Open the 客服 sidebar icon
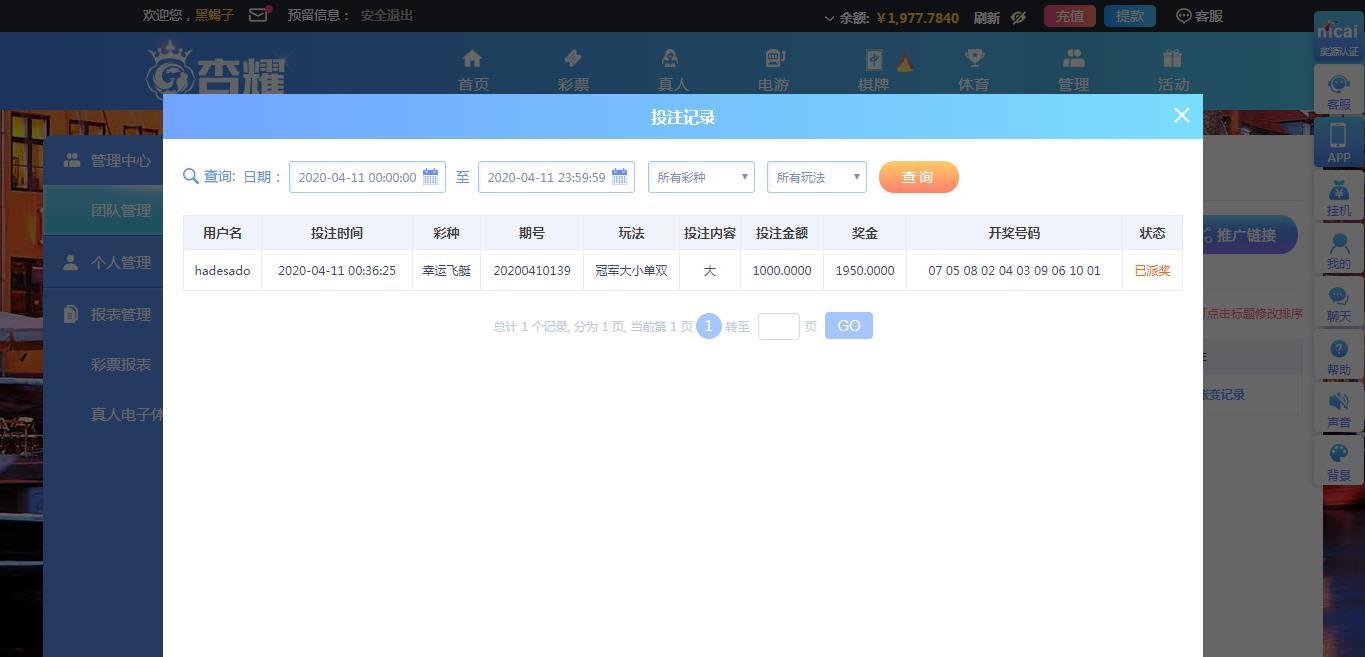The image size is (1365, 657). coord(1339,90)
